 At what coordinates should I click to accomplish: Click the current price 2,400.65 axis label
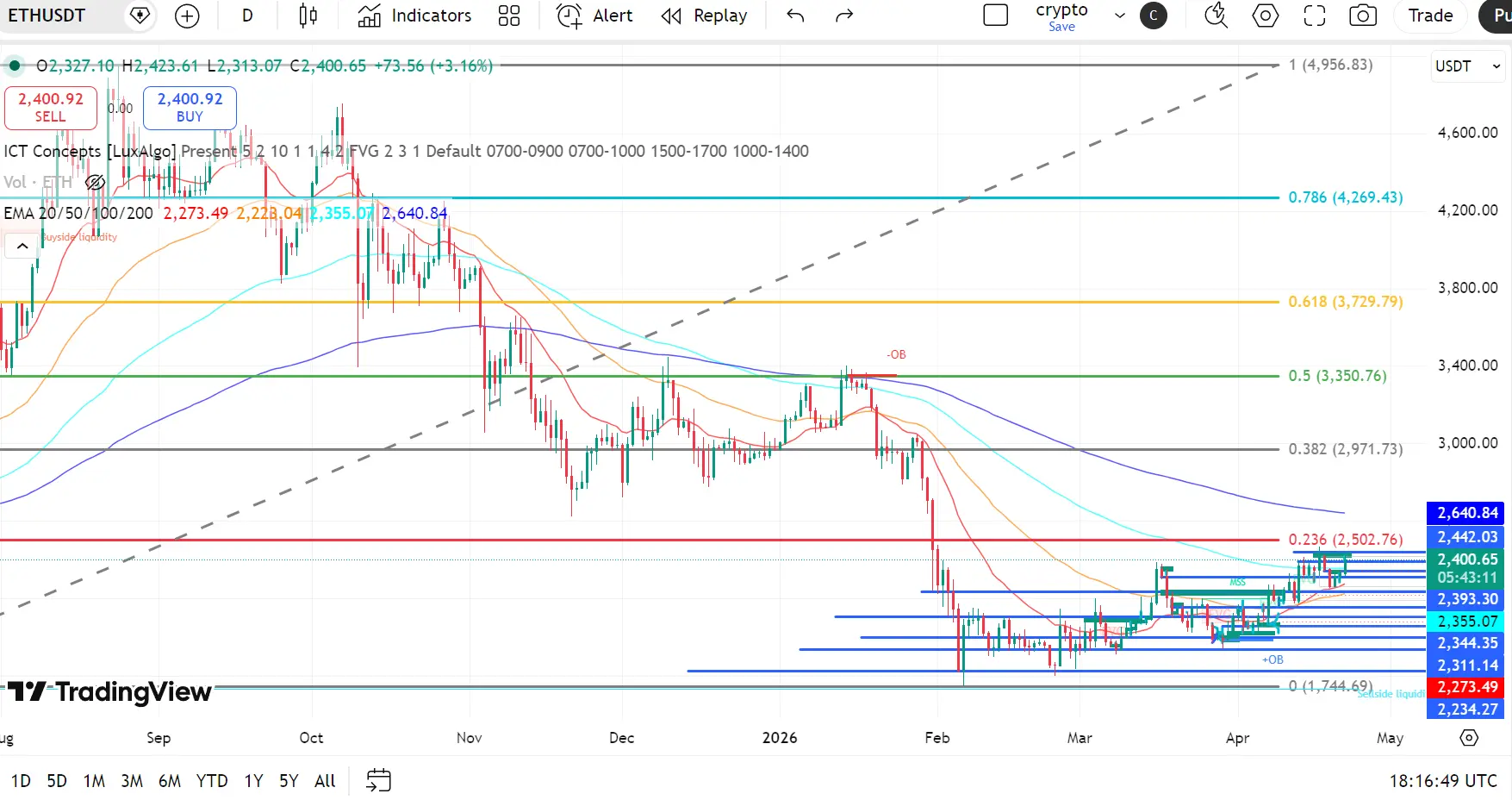1467,559
